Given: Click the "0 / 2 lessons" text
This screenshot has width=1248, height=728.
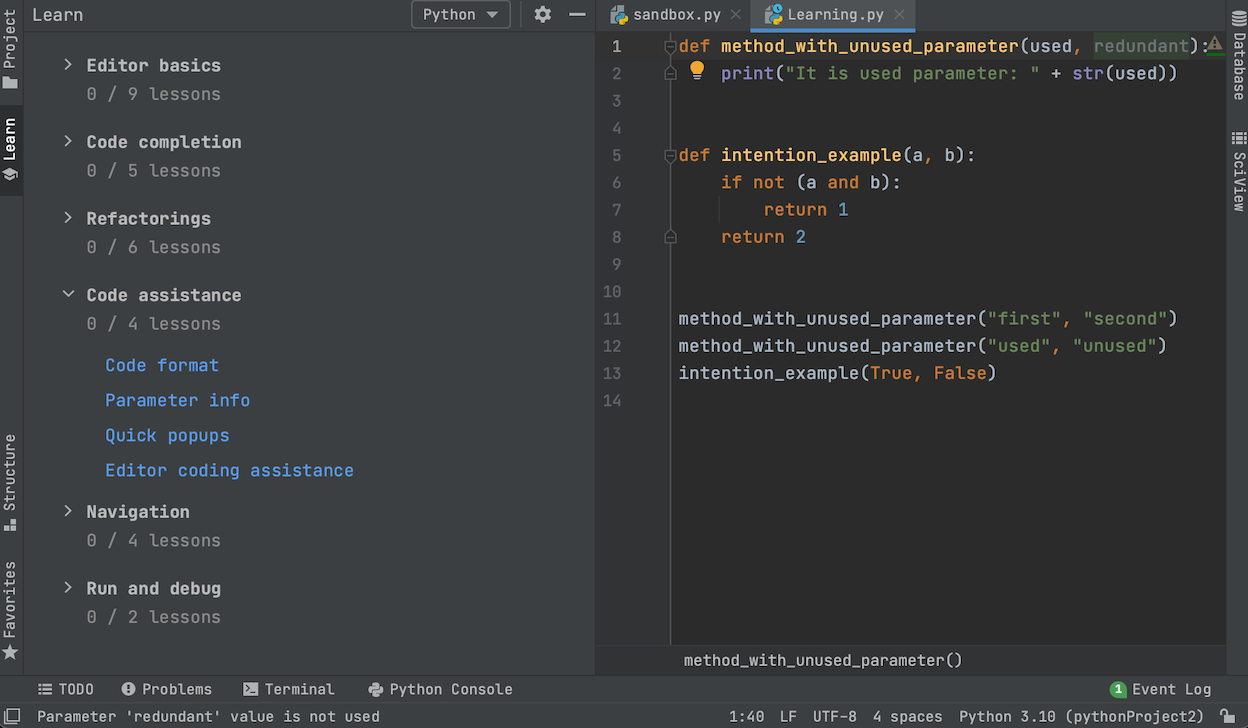Looking at the screenshot, I should click(x=154, y=617).
